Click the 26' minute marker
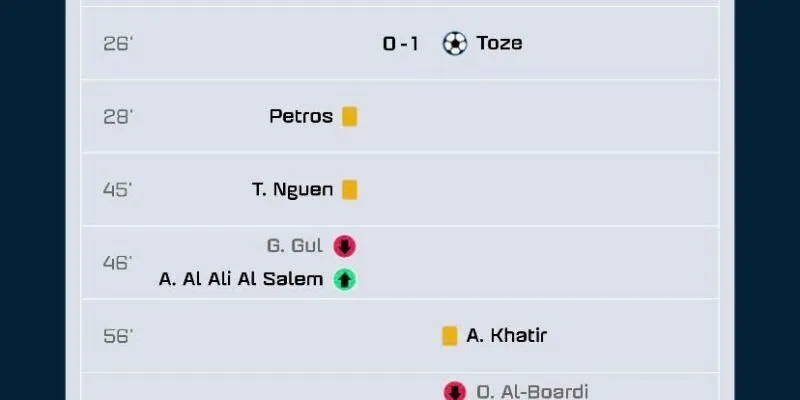 117,43
